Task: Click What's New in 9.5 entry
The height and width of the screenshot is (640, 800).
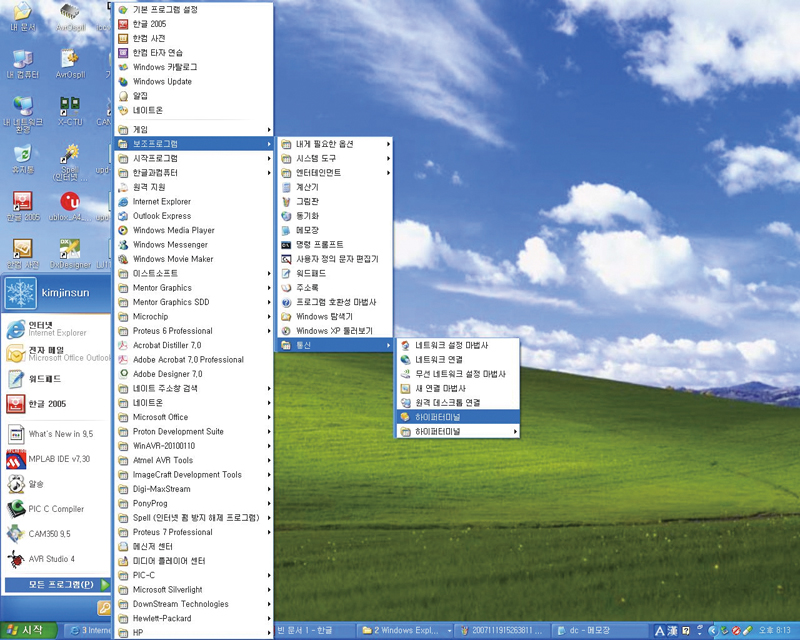Action: (56, 434)
